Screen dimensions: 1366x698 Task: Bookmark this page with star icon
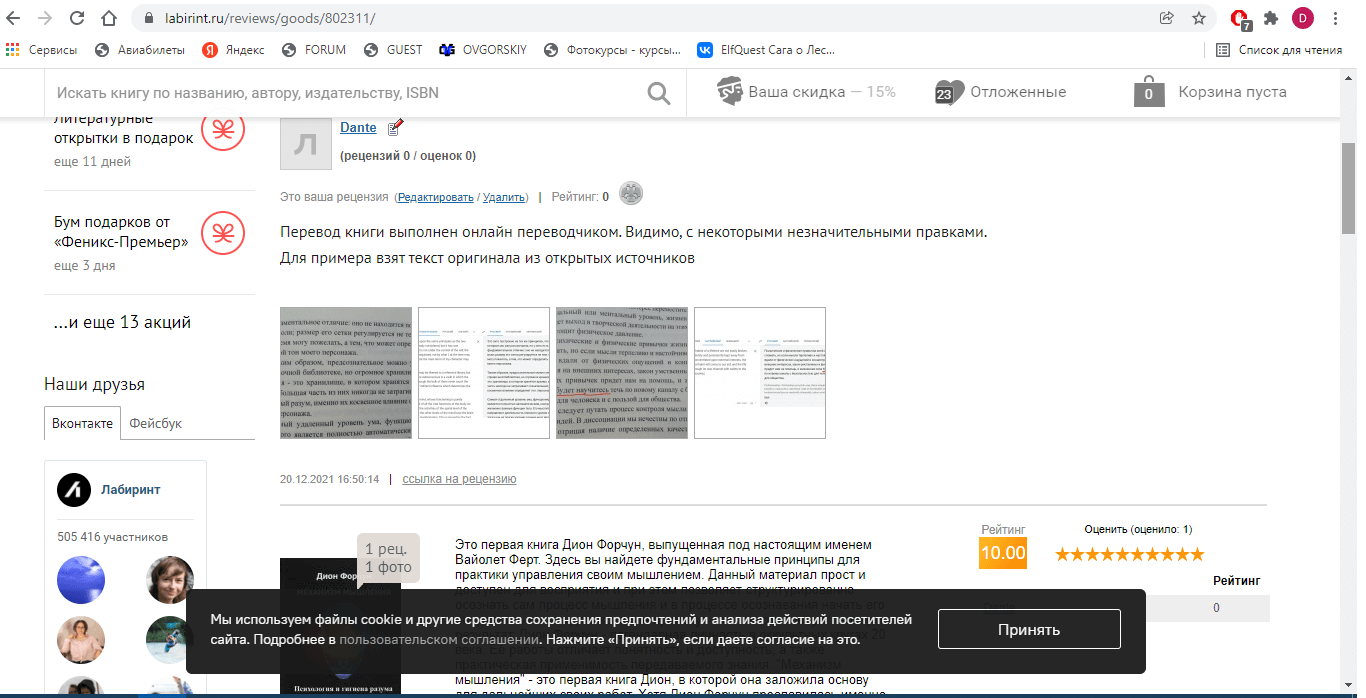click(1198, 18)
